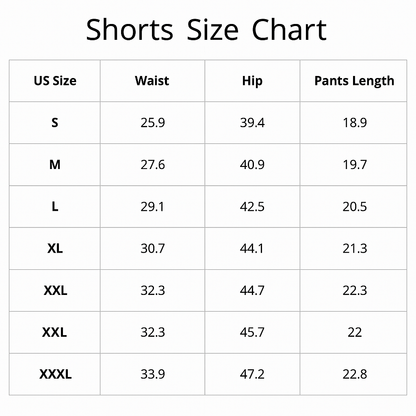416x416 pixels.
Task: Click hip value 45.7
Action: 252,332
